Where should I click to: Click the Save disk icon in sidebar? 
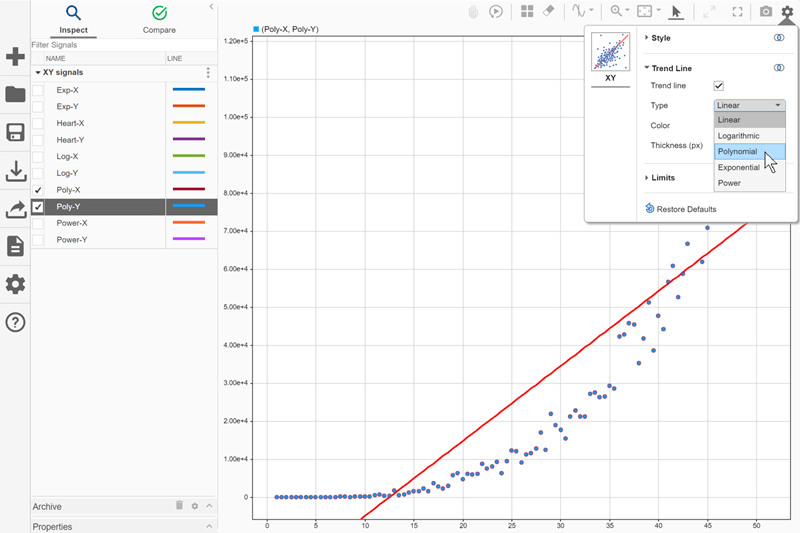click(15, 132)
